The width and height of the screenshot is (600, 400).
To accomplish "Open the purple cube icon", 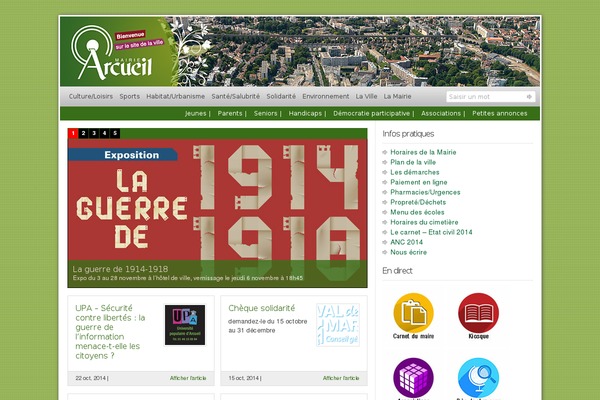I will pyautogui.click(x=413, y=377).
